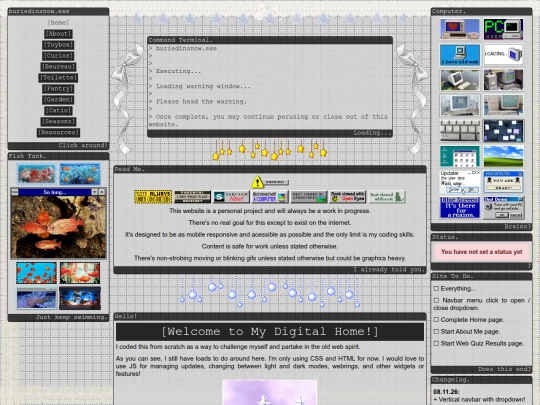Expand the [Pantry] dropdown menu
The height and width of the screenshot is (405, 540).
point(58,89)
